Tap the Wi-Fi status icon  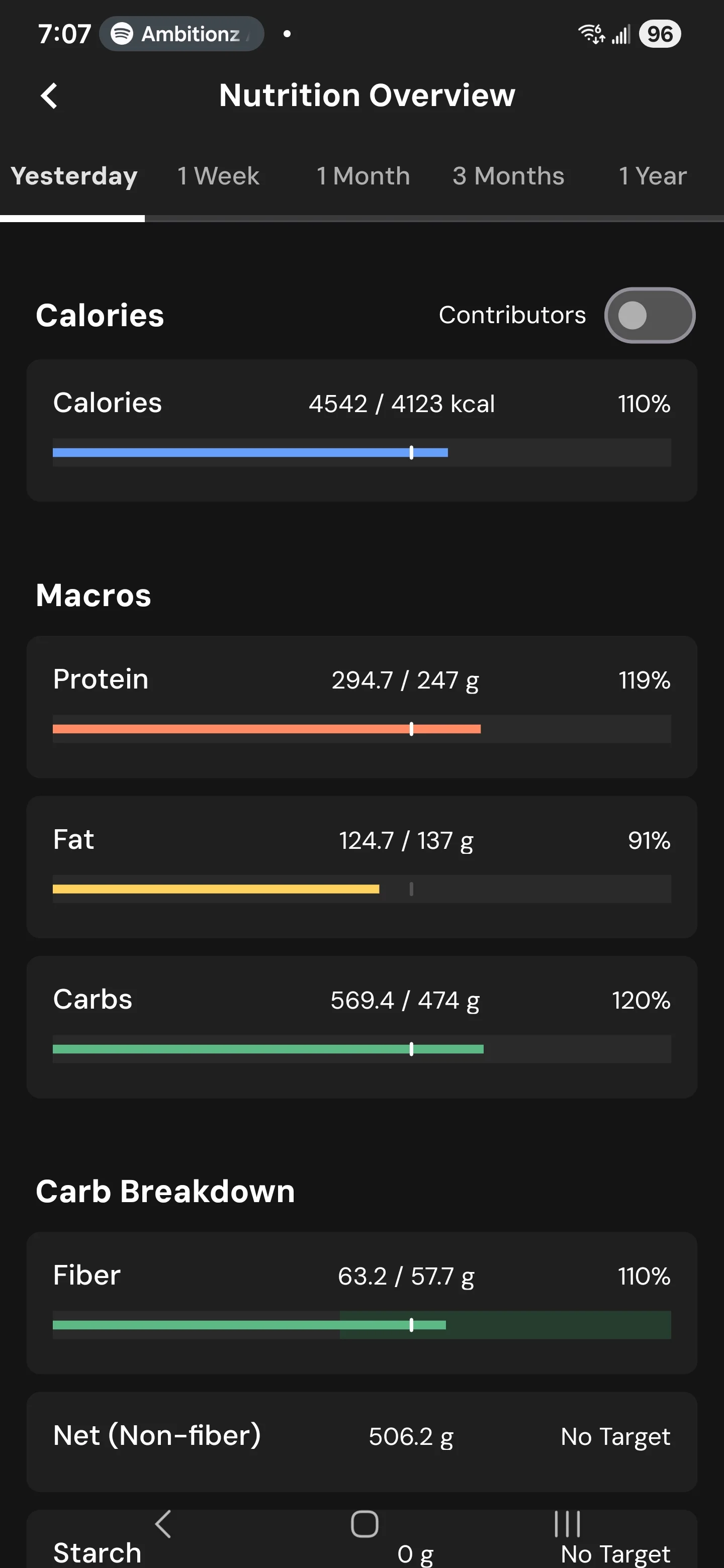[x=591, y=34]
